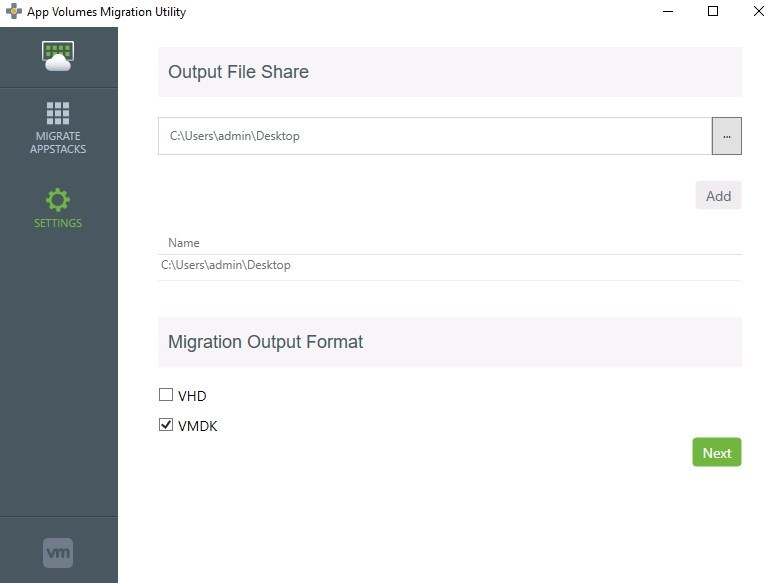Screen dimensions: 775x583
Task: Open the Migrate AppStacks grid icon
Action: [58, 113]
